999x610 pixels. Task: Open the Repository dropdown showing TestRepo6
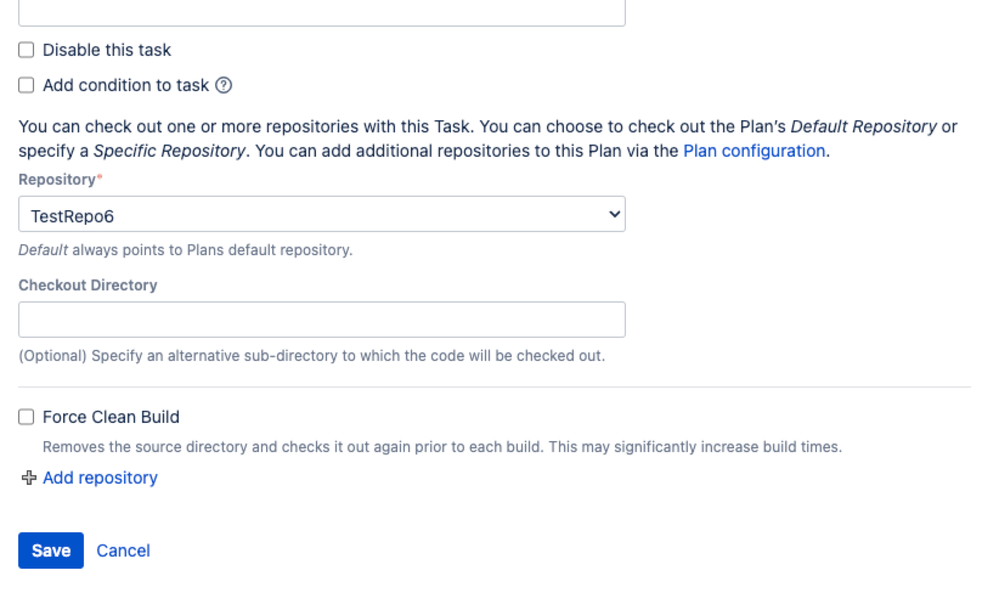(322, 214)
